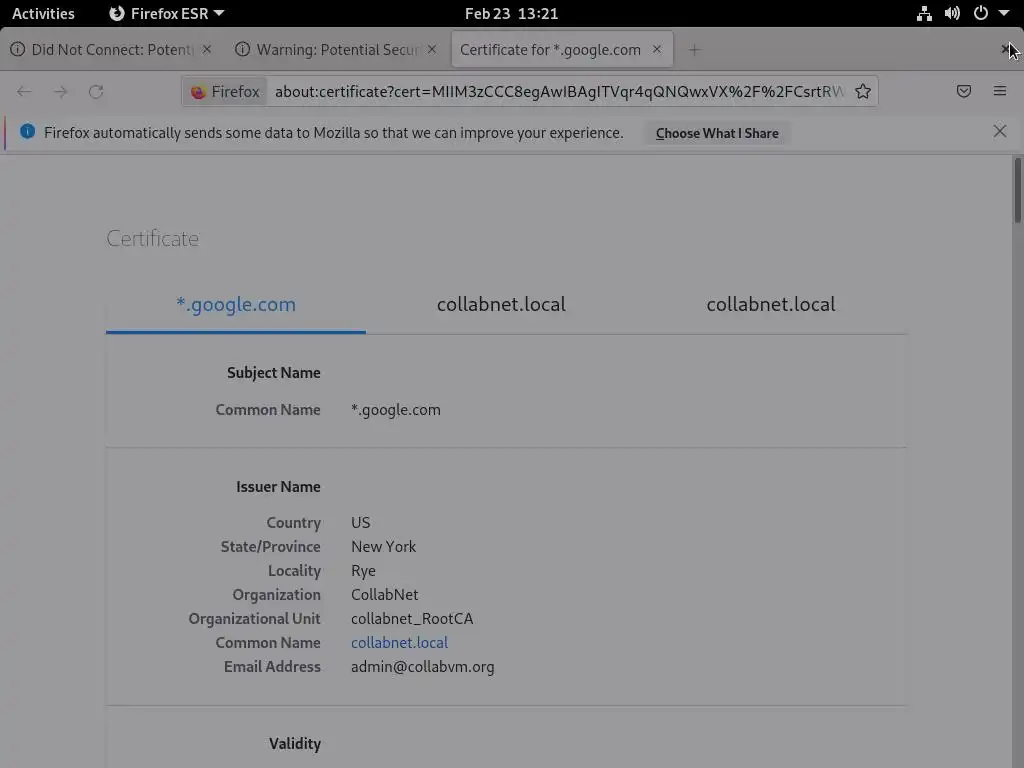Dismiss the Mozilla data notification bar
The image size is (1024, 768).
(x=999, y=132)
